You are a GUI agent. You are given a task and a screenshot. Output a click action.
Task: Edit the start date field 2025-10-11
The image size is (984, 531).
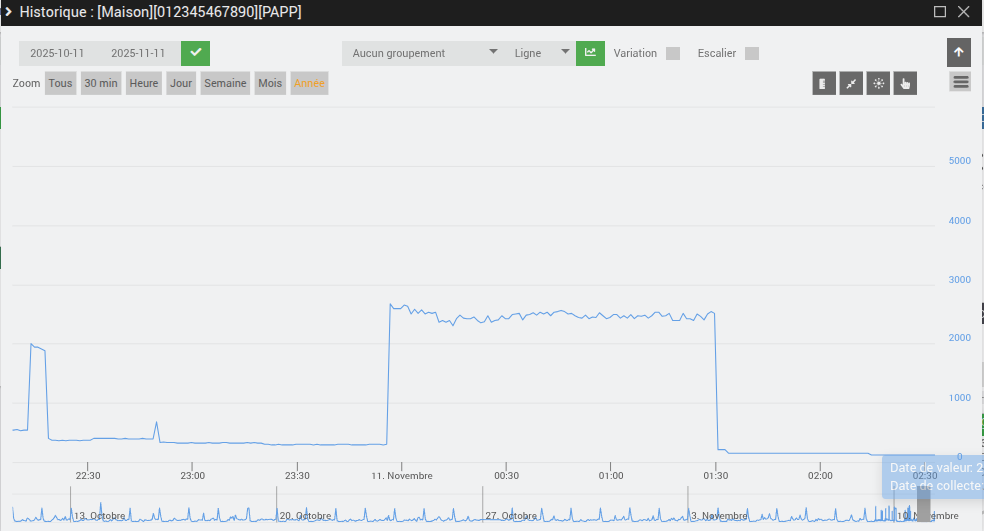pyautogui.click(x=57, y=53)
